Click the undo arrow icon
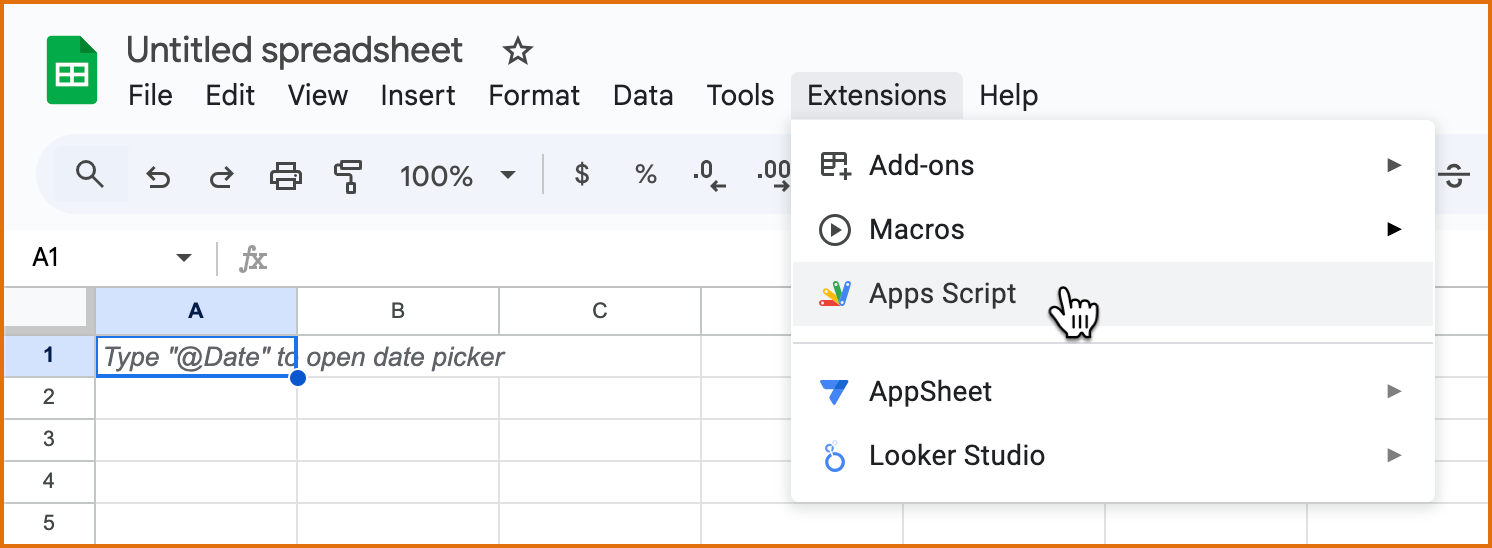The height and width of the screenshot is (548, 1492). (x=157, y=177)
